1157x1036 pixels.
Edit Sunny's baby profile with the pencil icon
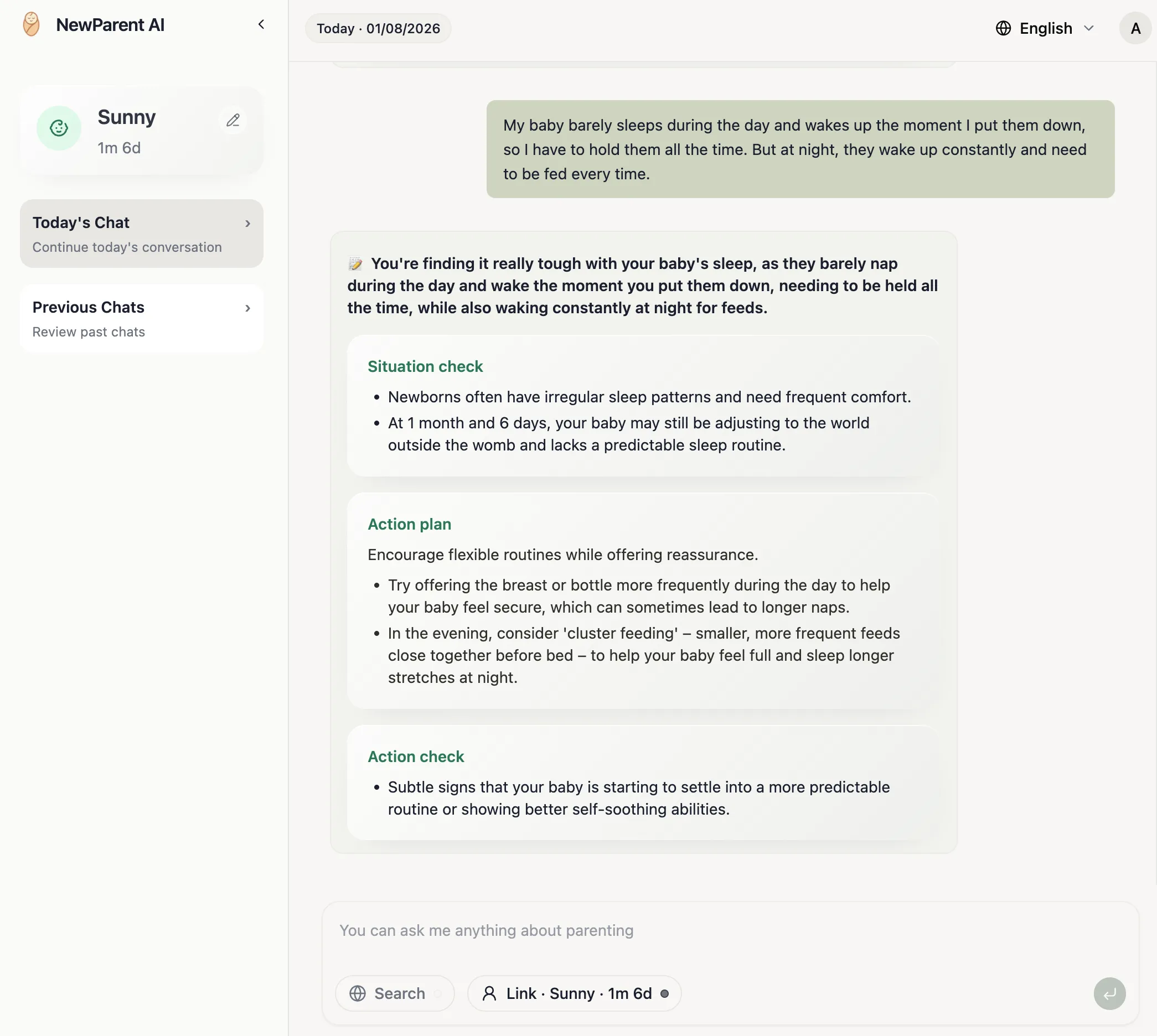coord(233,120)
